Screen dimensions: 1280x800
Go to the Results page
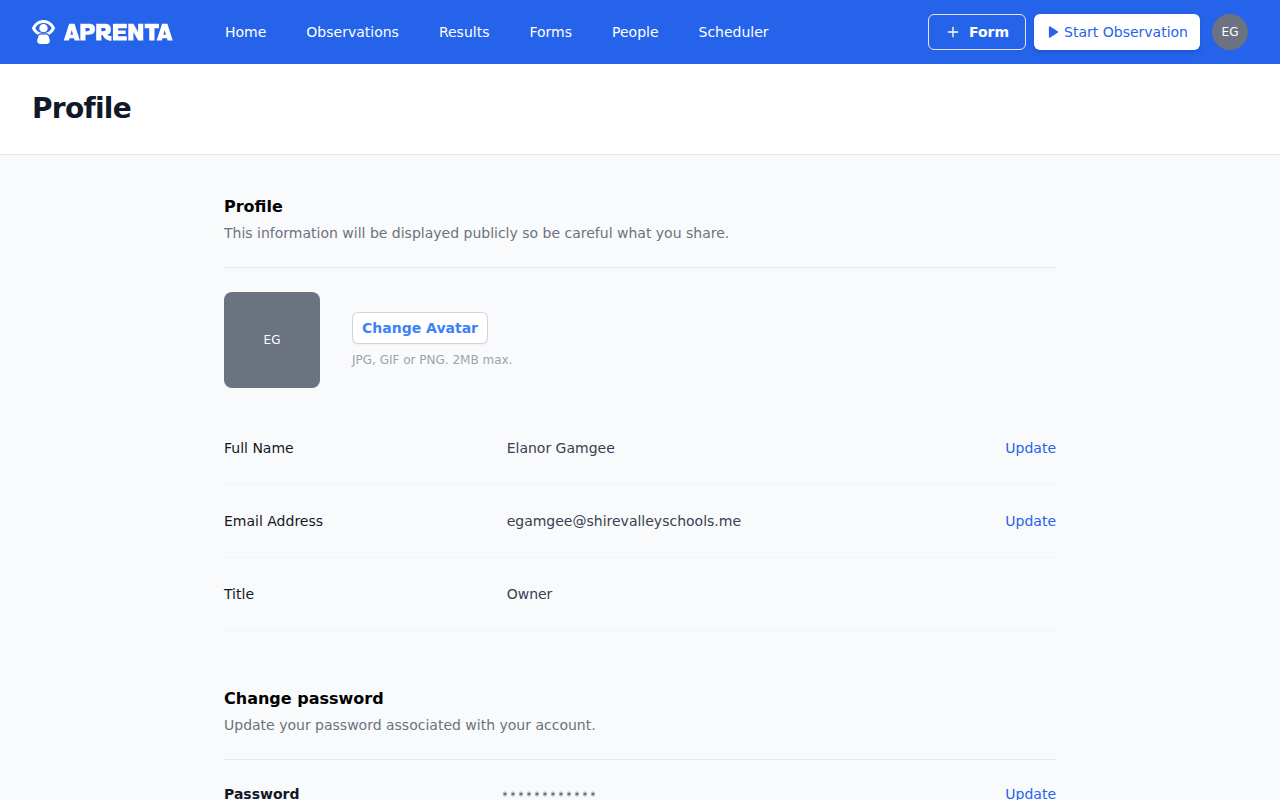pos(464,32)
